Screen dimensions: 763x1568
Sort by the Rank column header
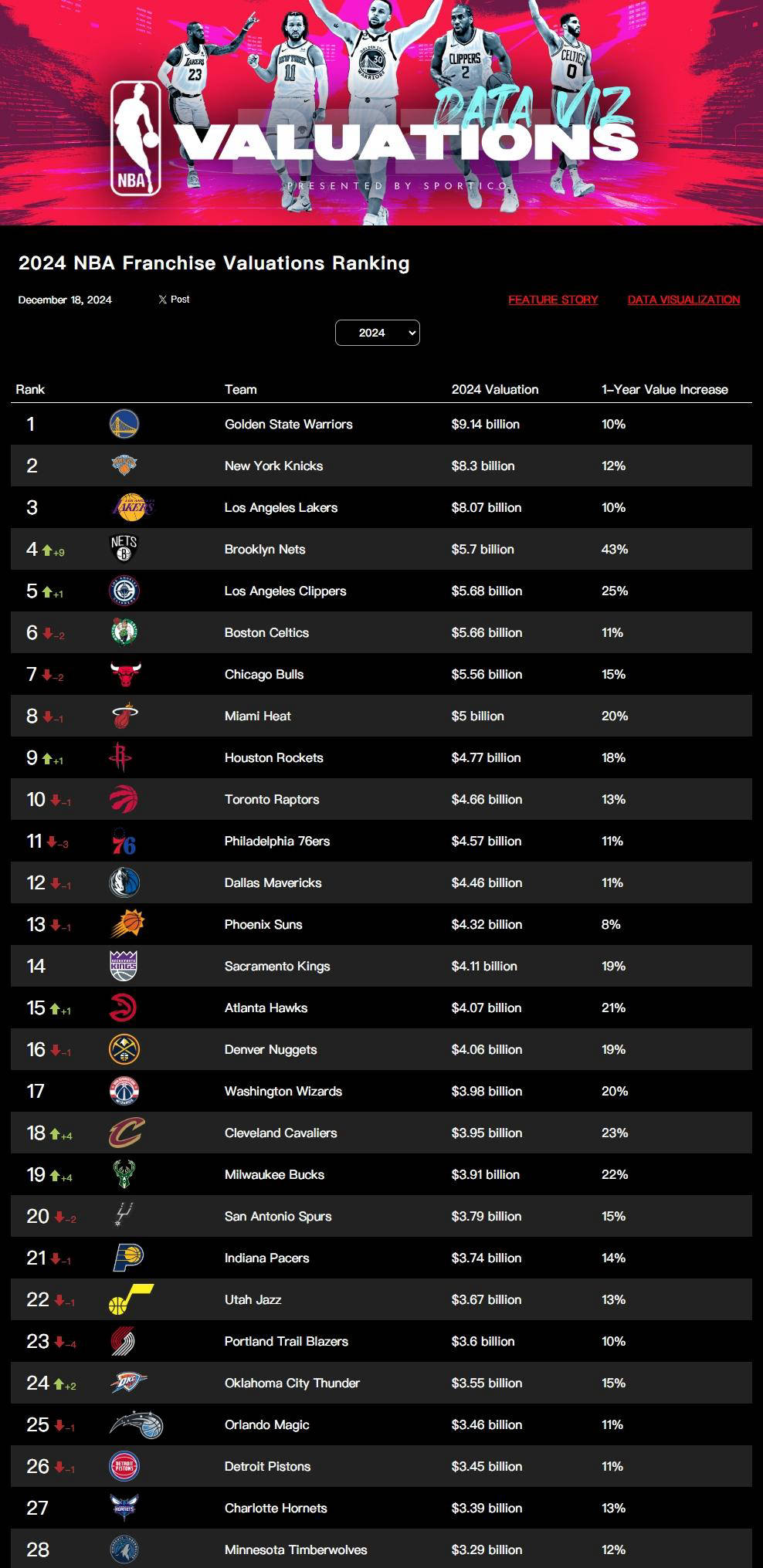(x=30, y=390)
